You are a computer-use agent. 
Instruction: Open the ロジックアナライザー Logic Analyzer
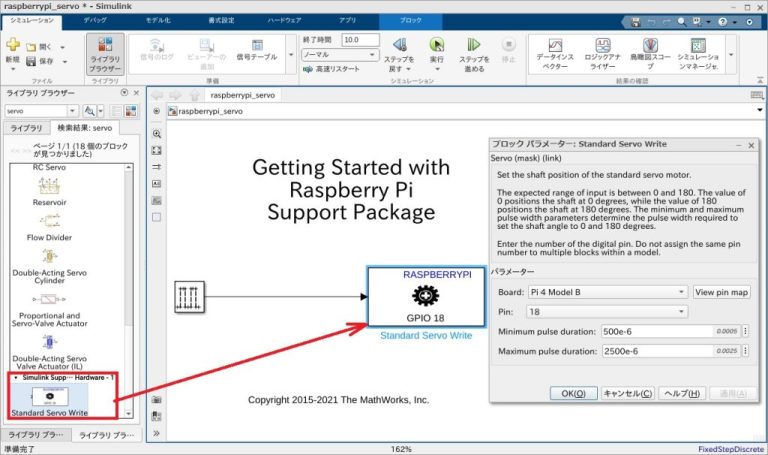tap(602, 54)
